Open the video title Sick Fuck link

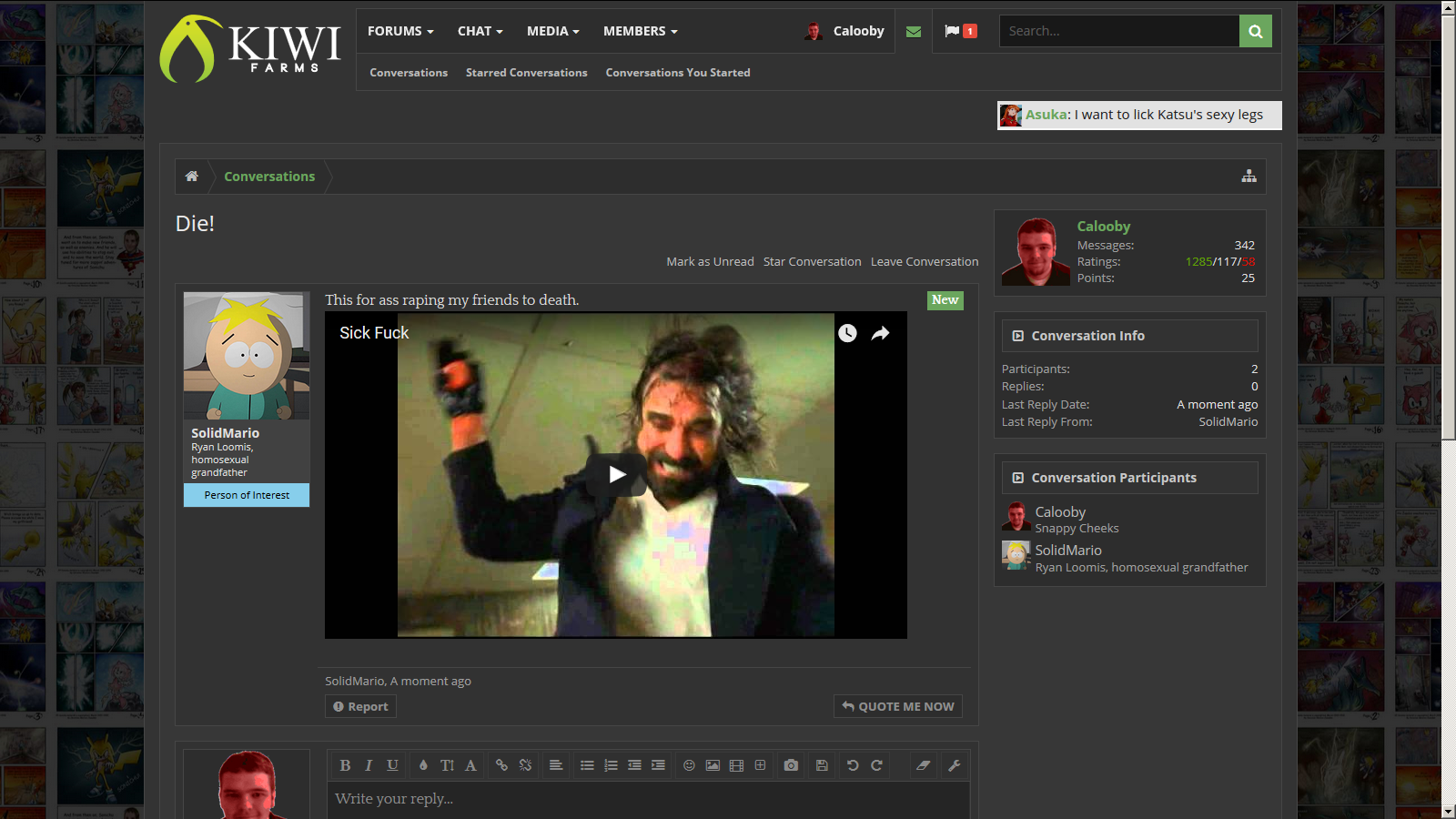374,333
